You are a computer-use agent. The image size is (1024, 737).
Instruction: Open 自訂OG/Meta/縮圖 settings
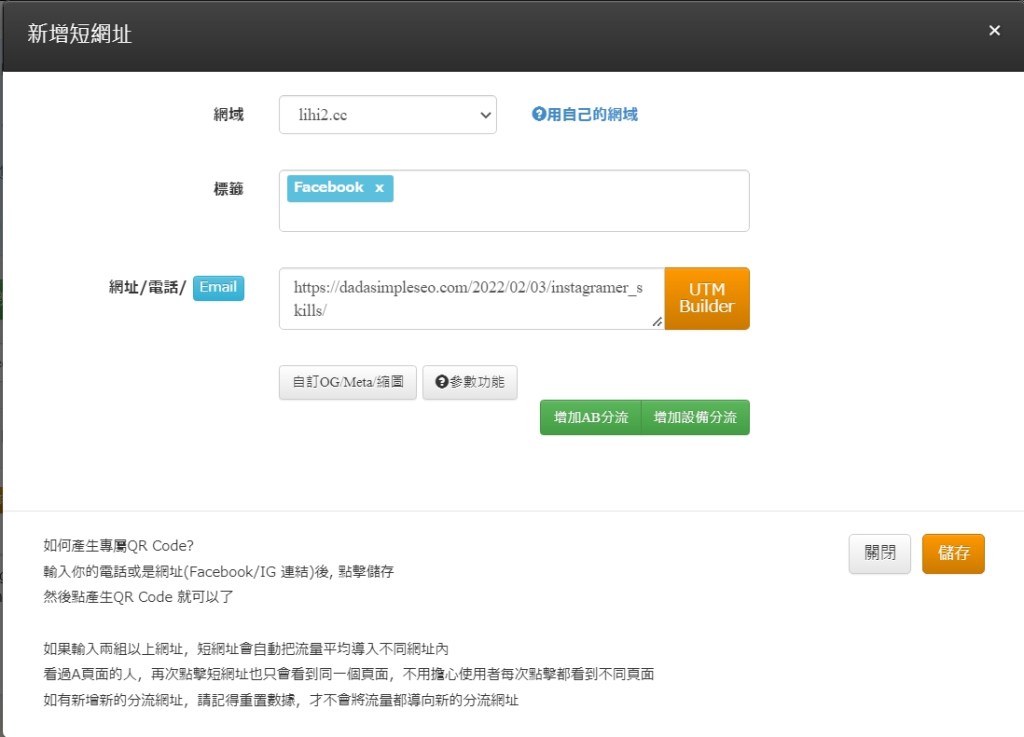[x=347, y=383]
